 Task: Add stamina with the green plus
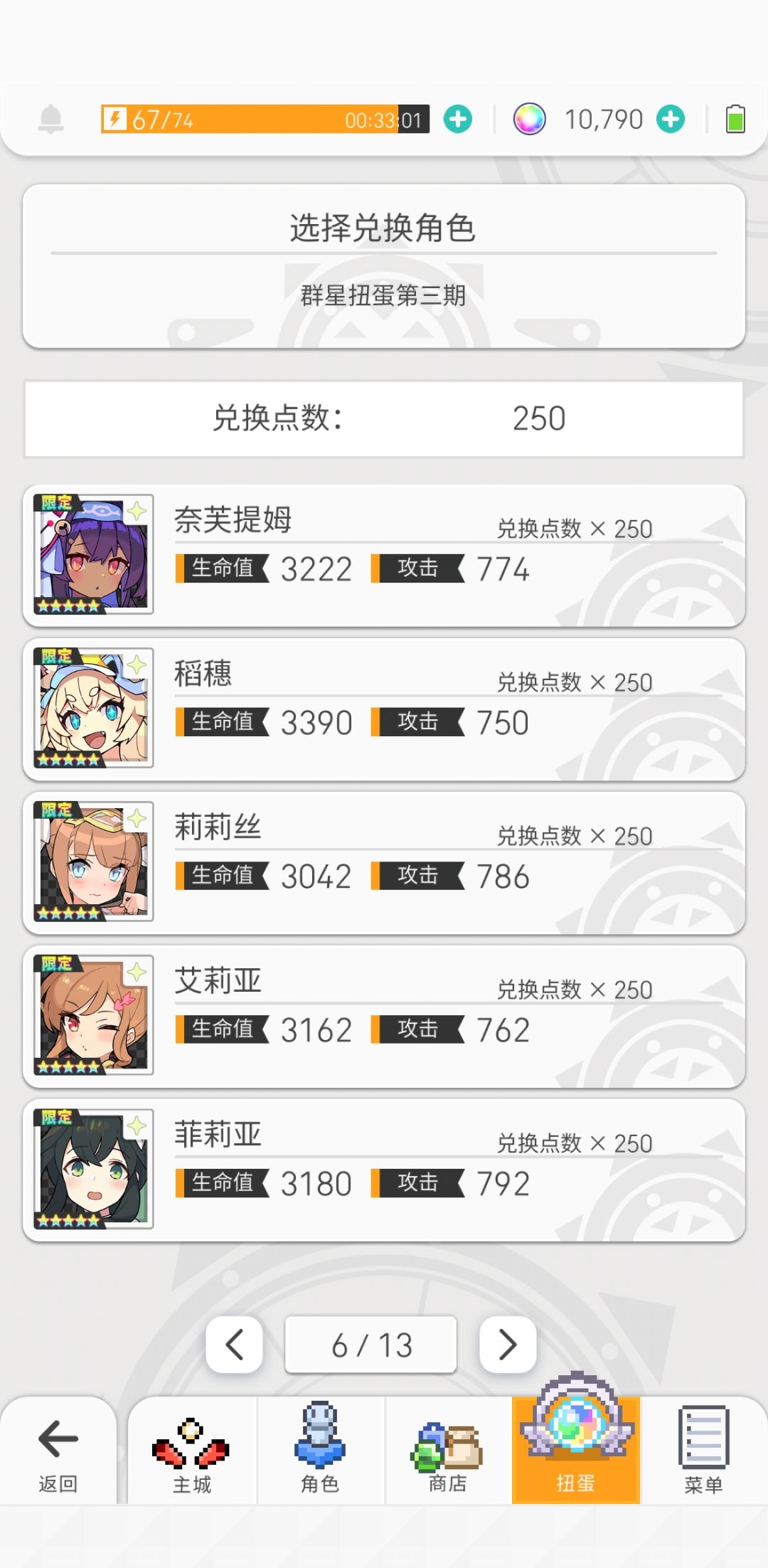tap(458, 120)
